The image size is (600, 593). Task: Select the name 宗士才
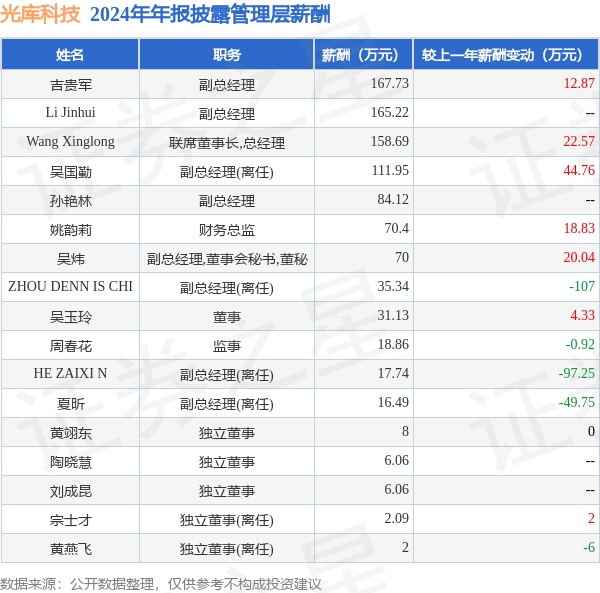(x=71, y=520)
